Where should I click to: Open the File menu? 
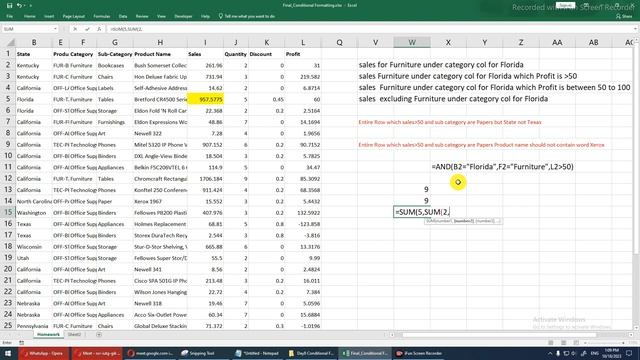pyautogui.click(x=9, y=16)
